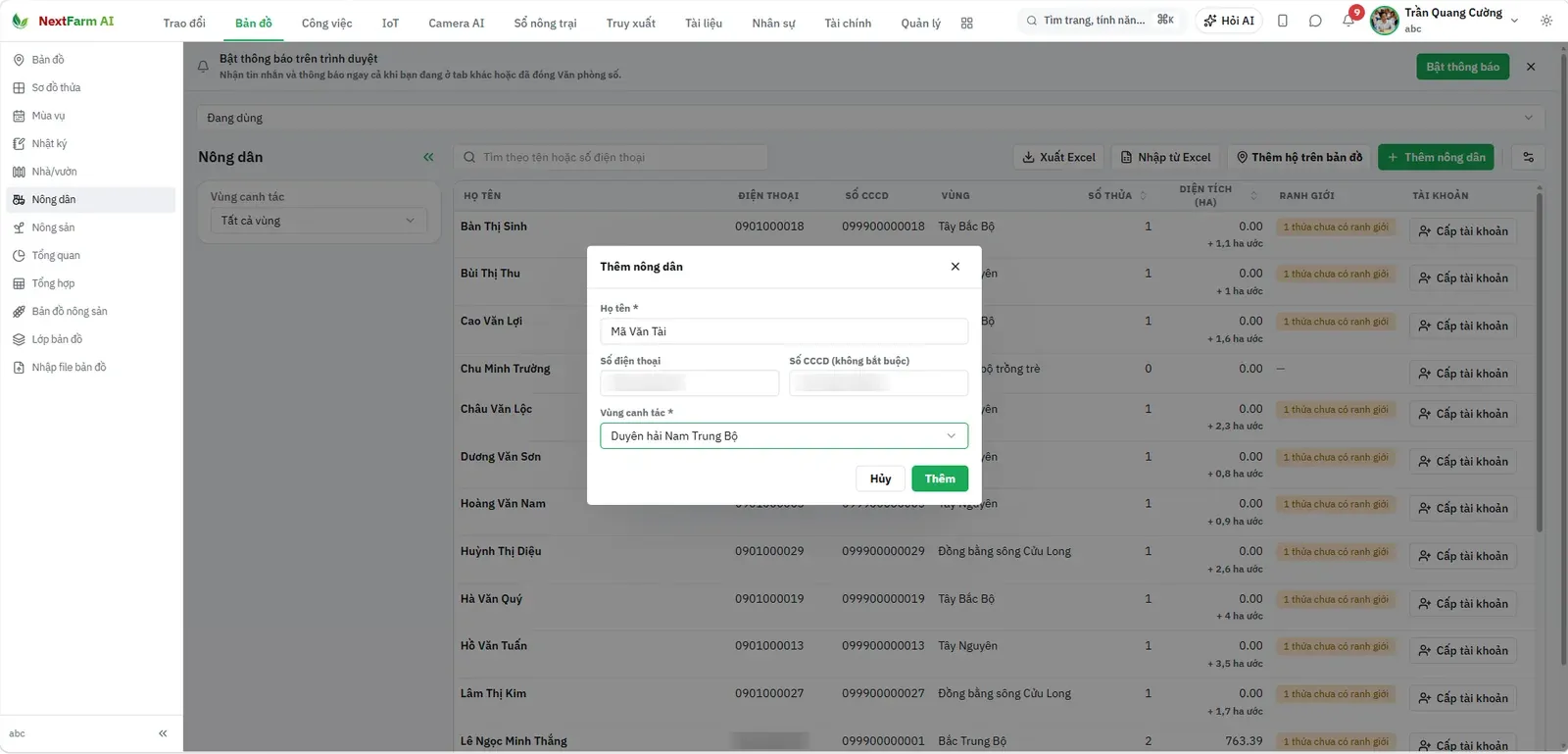Click Cấp tài khoản for Hà Văn Quý

(1463, 604)
